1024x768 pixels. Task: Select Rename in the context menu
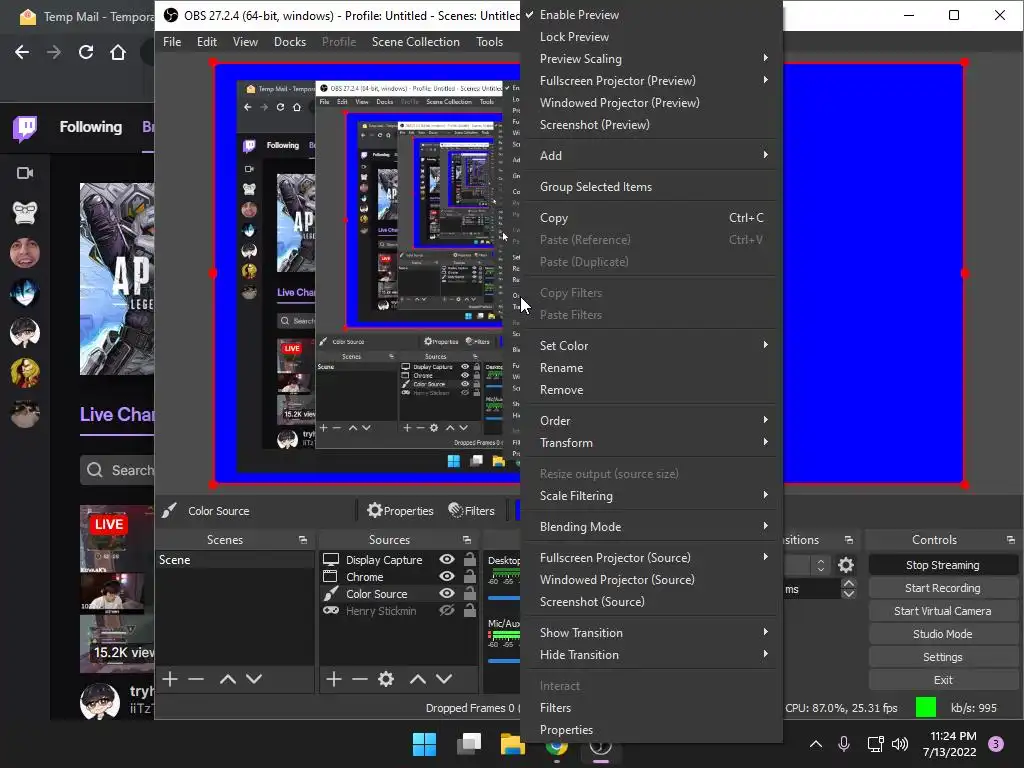point(651,368)
